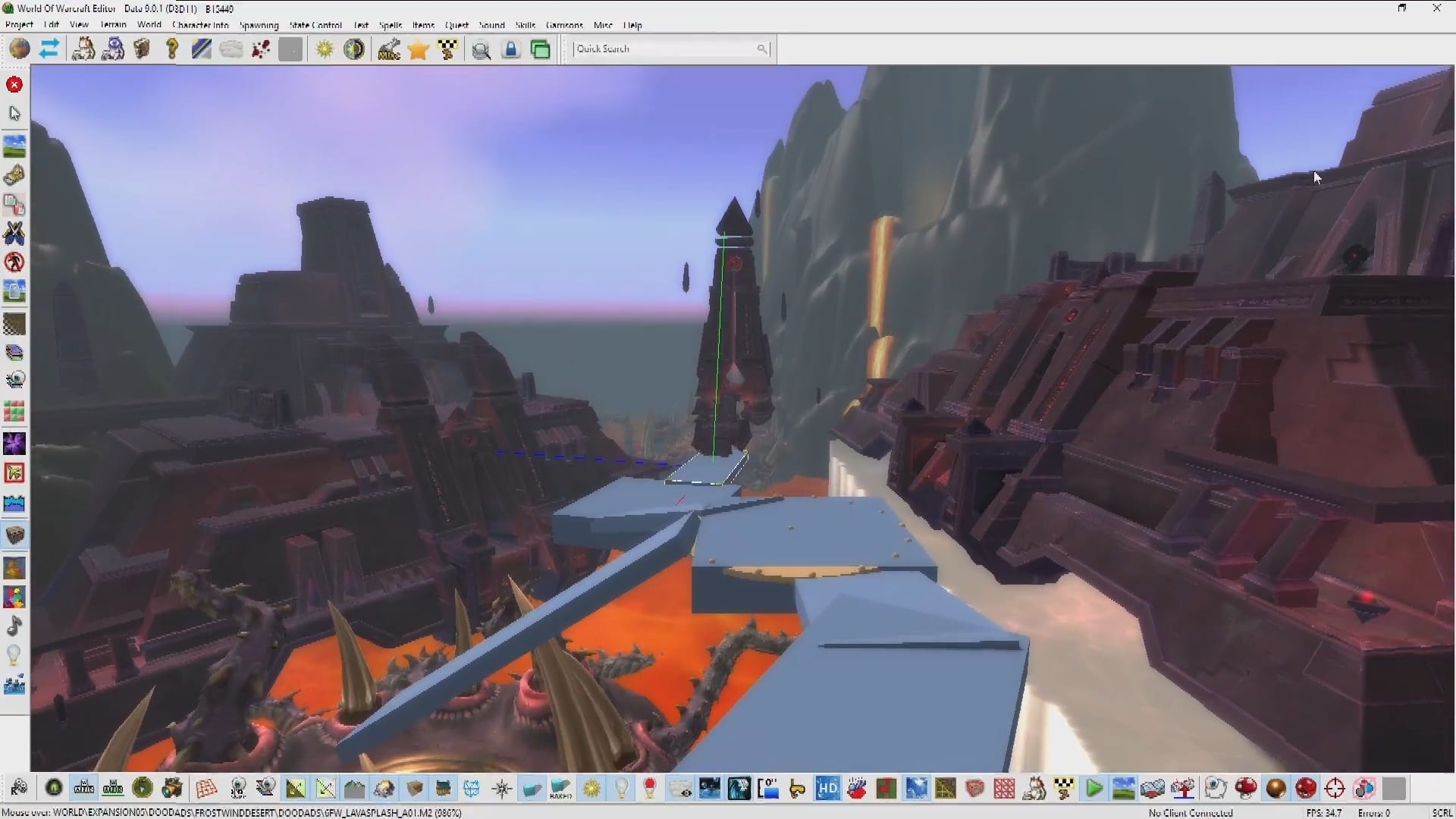1456x819 pixels.
Task: Toggle the light bulb display option
Action: pos(621,789)
